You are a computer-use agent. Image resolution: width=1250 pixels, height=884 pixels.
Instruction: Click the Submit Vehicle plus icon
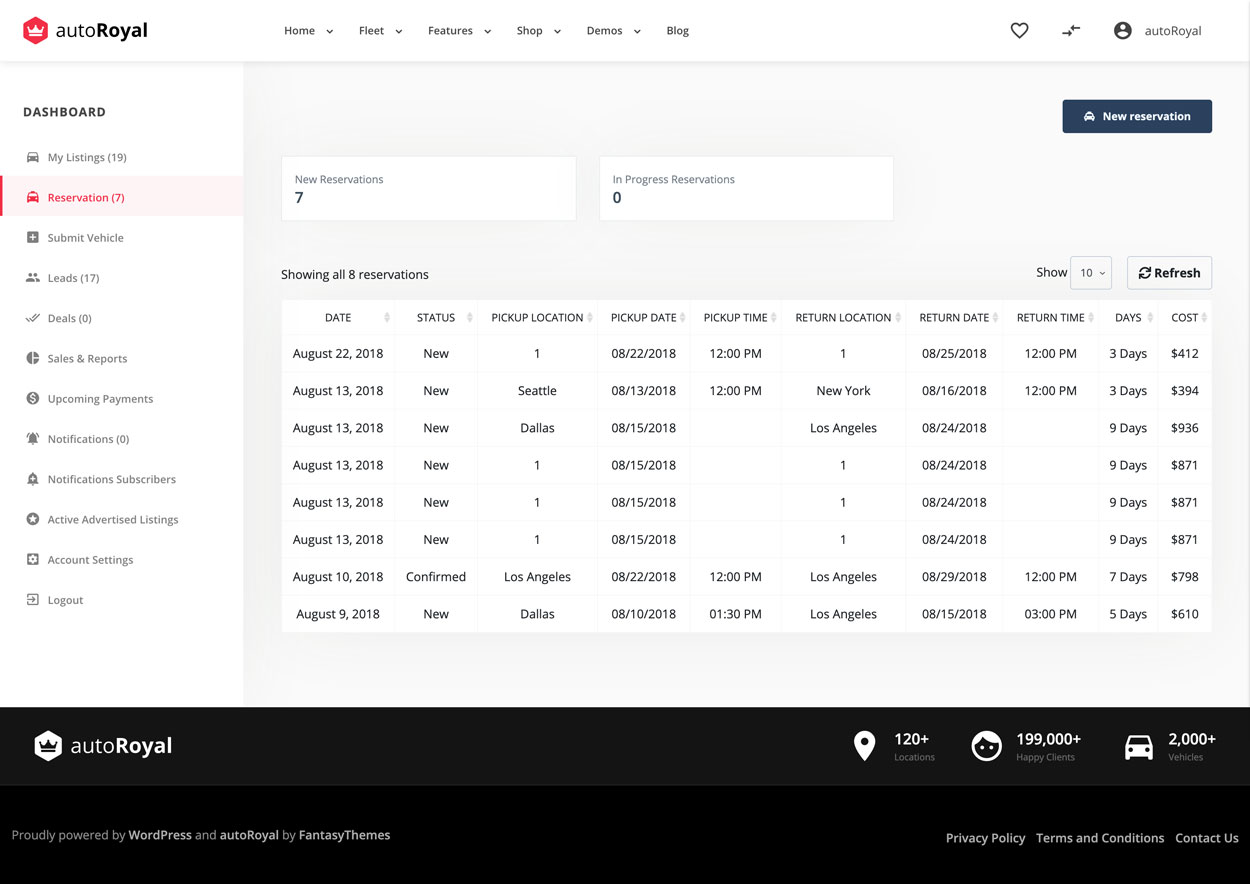[33, 237]
